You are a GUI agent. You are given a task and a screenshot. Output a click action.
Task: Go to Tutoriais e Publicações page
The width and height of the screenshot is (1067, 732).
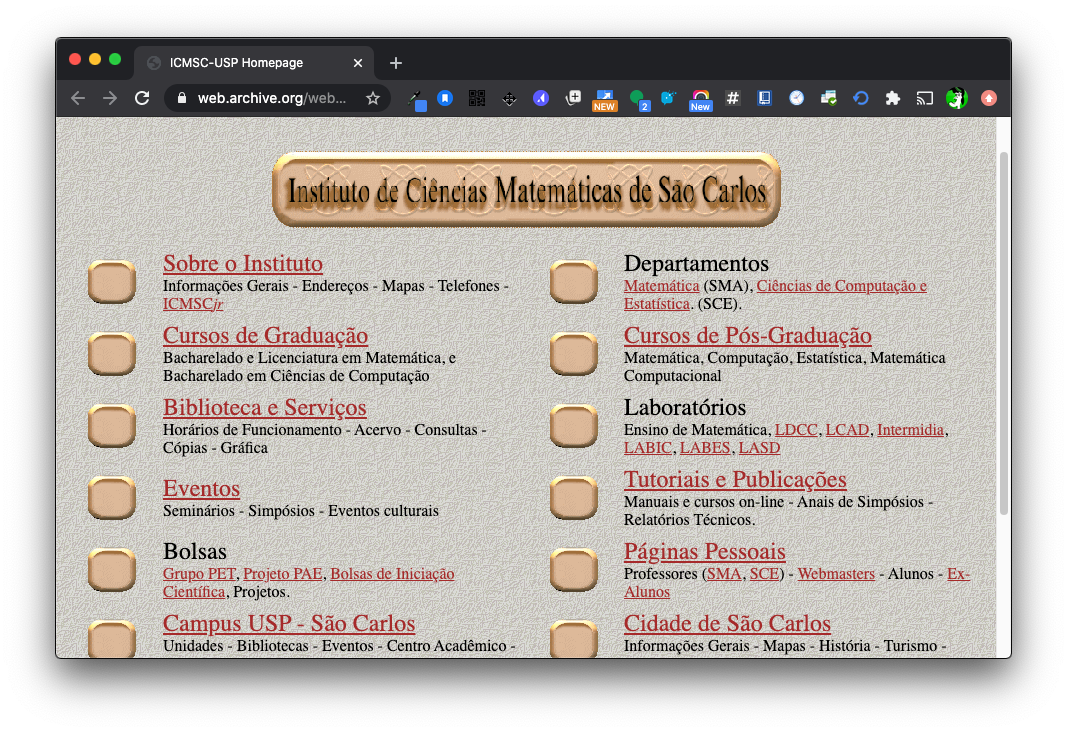tap(735, 480)
